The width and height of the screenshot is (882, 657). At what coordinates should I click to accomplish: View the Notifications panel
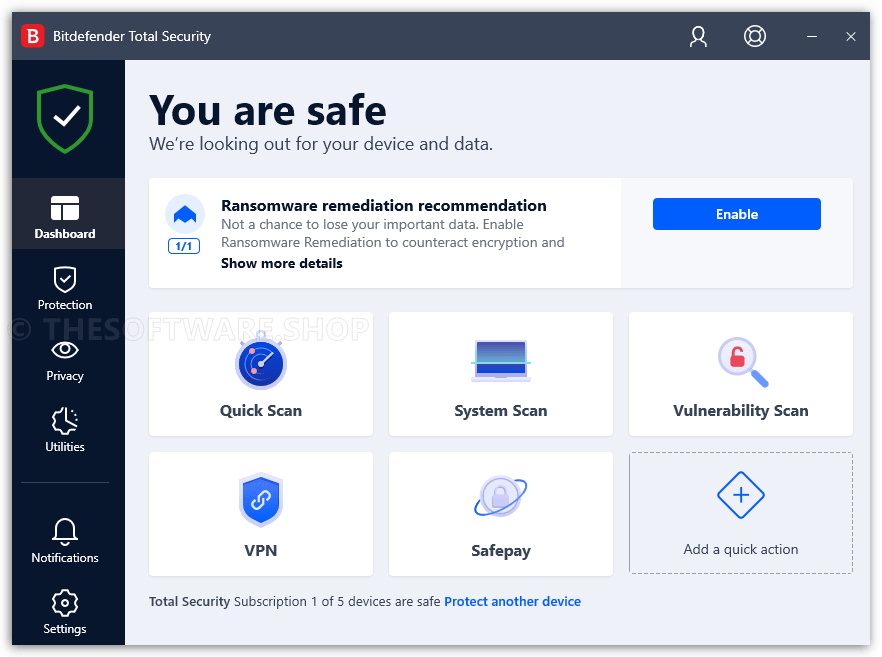click(x=65, y=541)
